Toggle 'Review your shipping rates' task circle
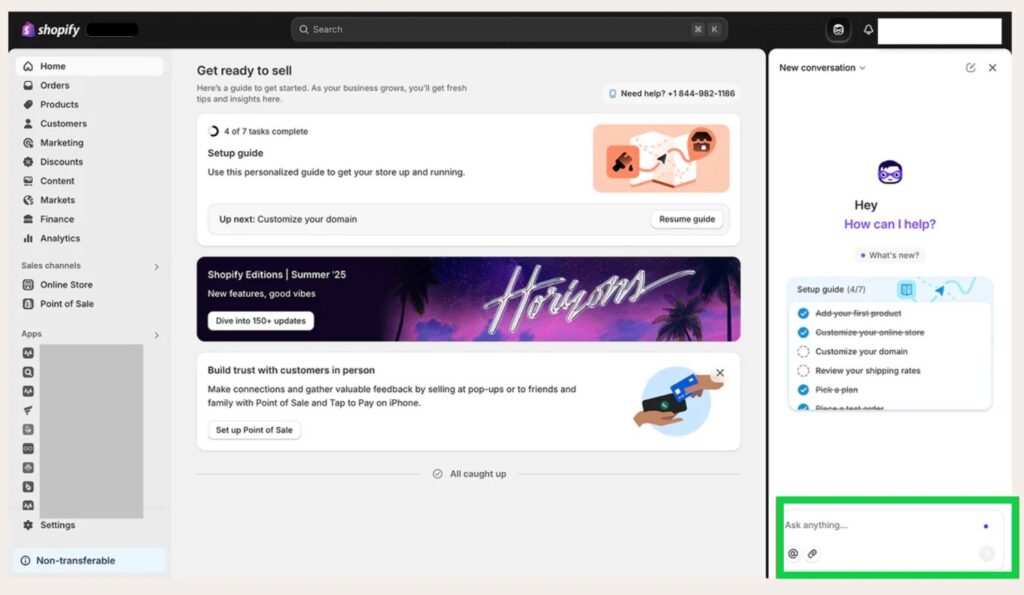 click(x=803, y=371)
